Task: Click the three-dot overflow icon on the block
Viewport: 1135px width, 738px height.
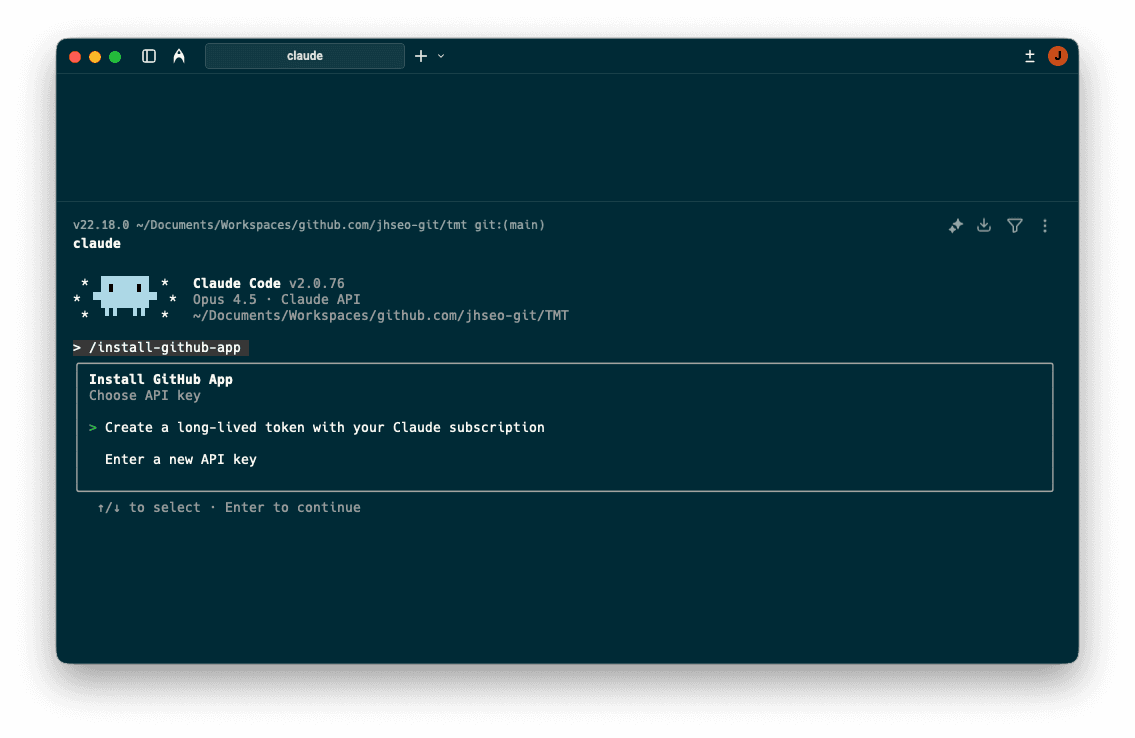Action: pos(1045,226)
